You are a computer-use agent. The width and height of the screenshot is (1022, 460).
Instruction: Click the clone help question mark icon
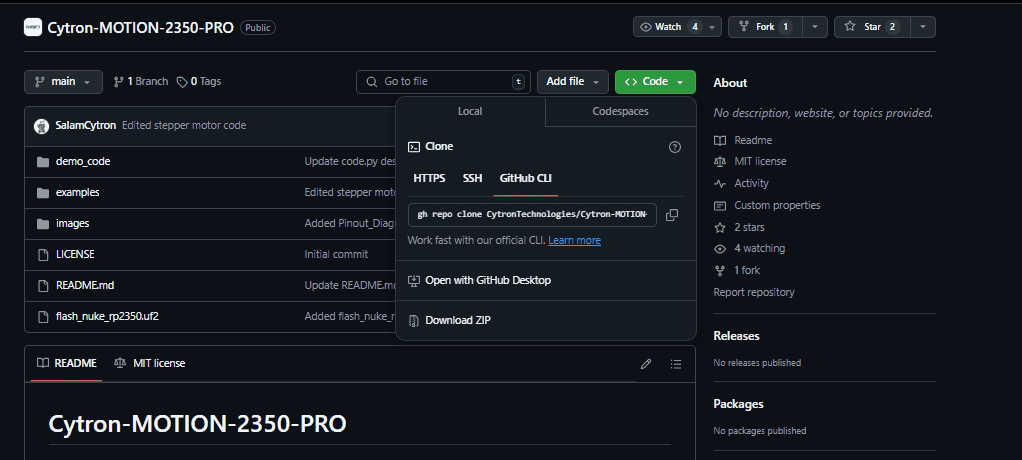[674, 147]
